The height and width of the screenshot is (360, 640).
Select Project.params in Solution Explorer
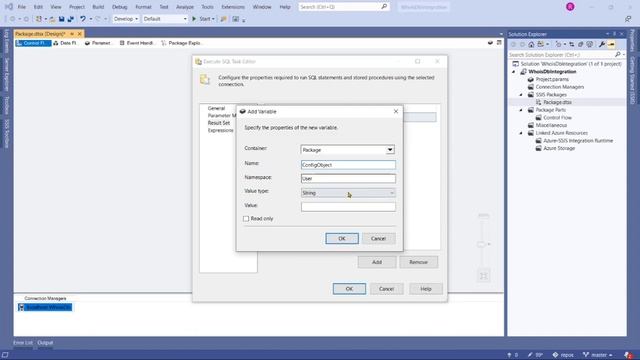[552, 79]
